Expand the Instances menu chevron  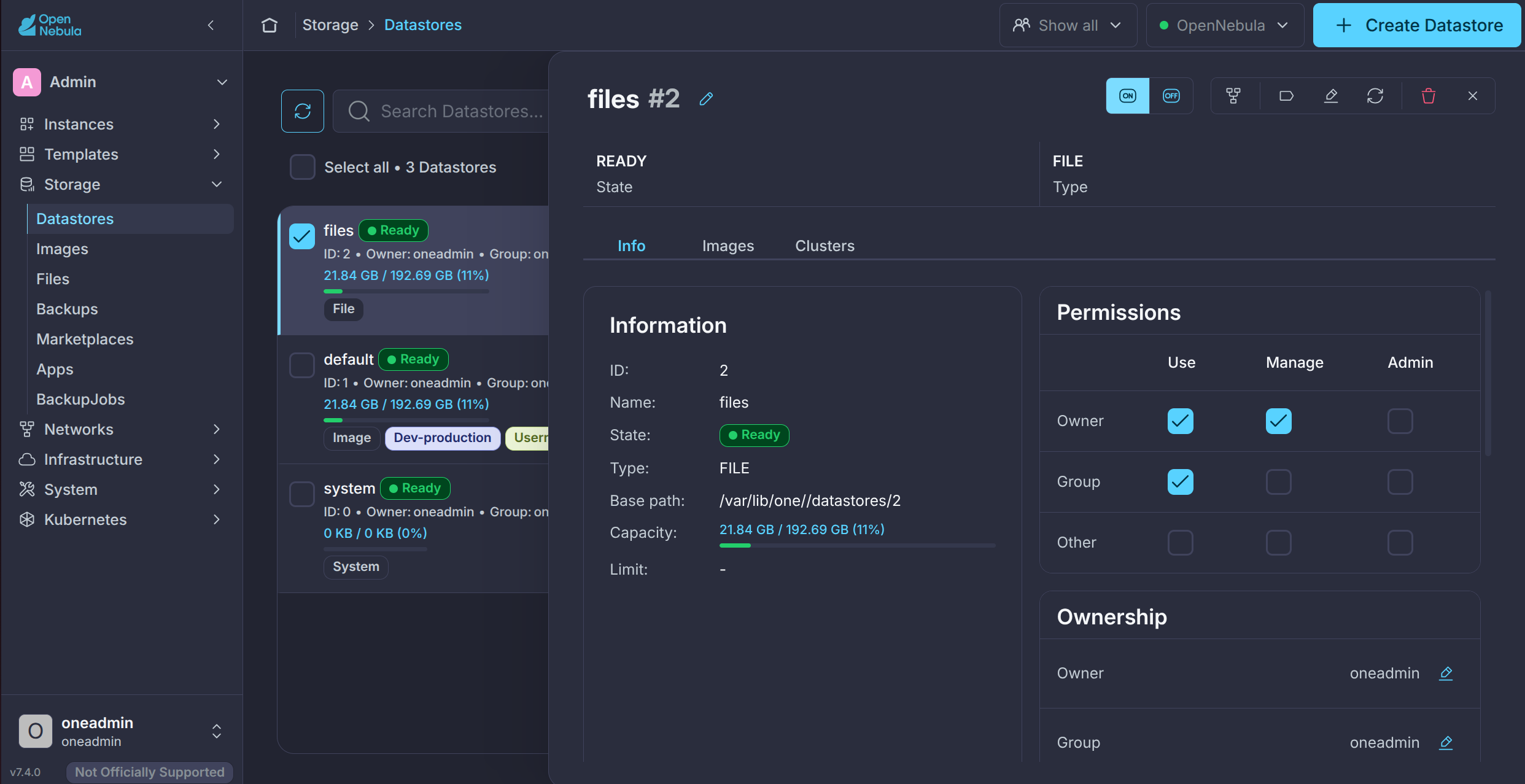[217, 124]
